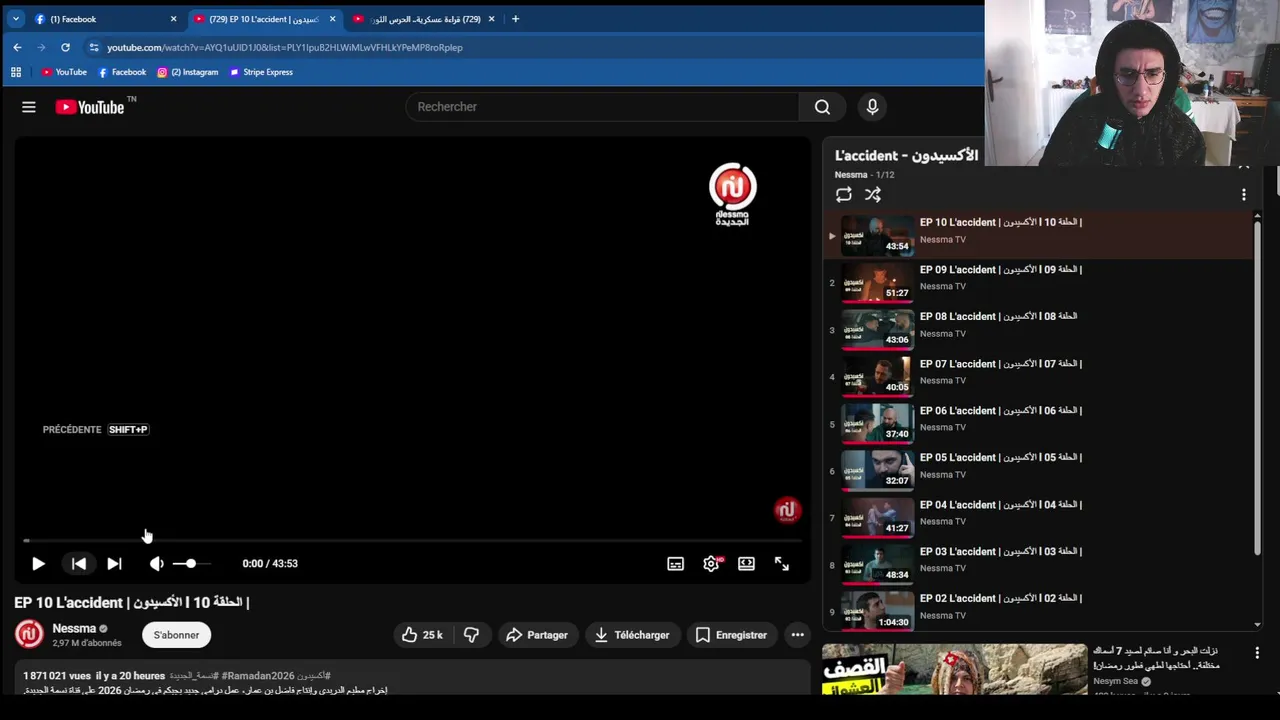1280x720 pixels.
Task: Select EP 09 L'accident in the playlist
Action: (x=1040, y=283)
